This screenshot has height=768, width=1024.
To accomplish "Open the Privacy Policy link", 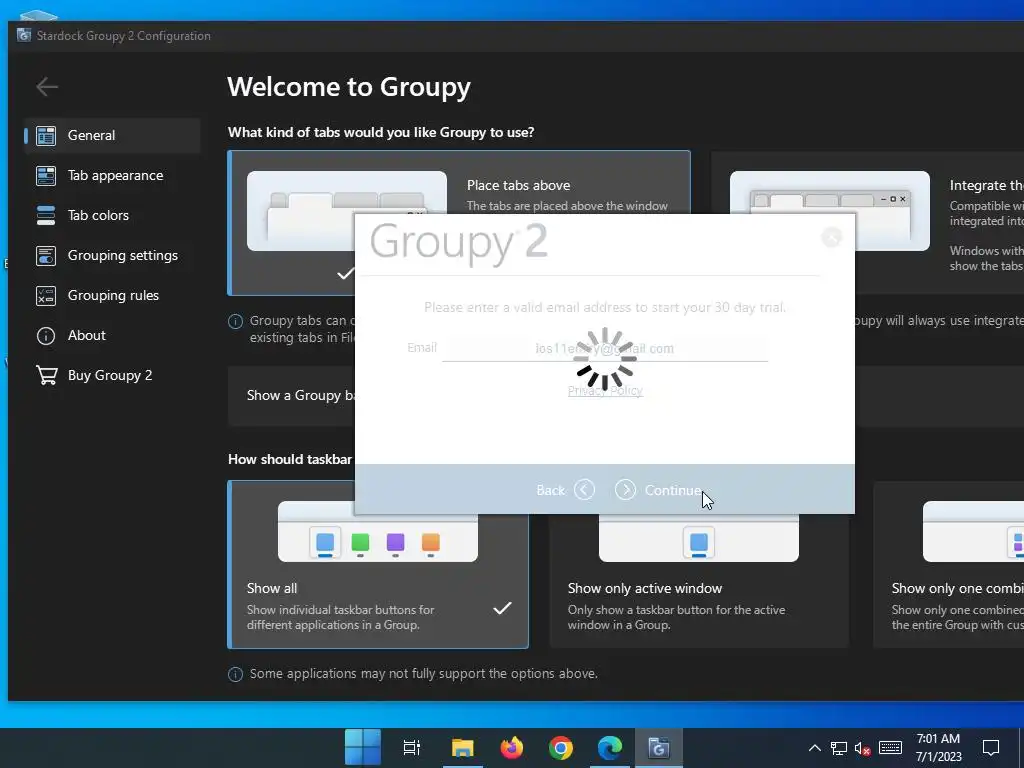I will pos(605,391).
